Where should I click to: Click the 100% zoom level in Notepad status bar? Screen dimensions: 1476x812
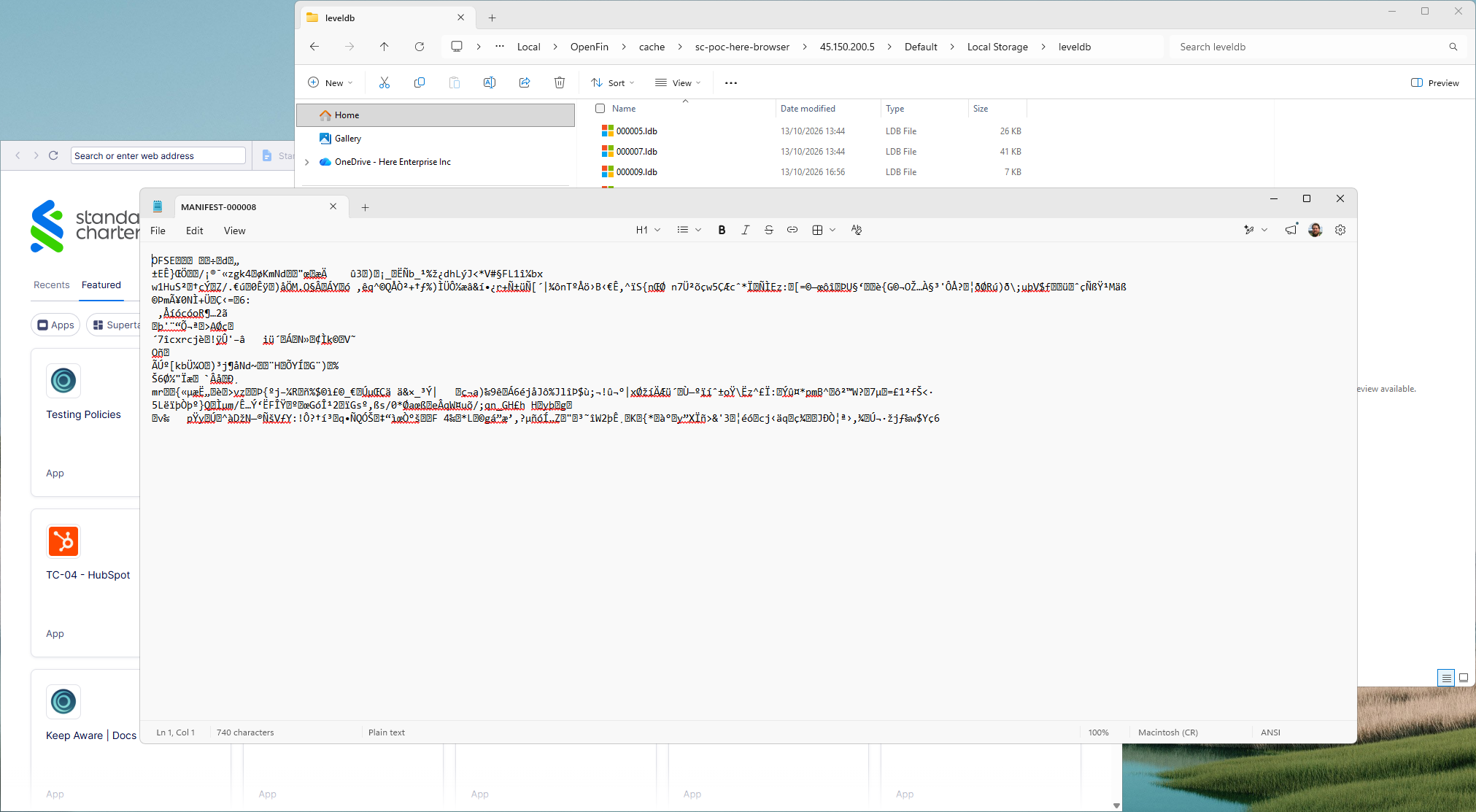point(1098,732)
